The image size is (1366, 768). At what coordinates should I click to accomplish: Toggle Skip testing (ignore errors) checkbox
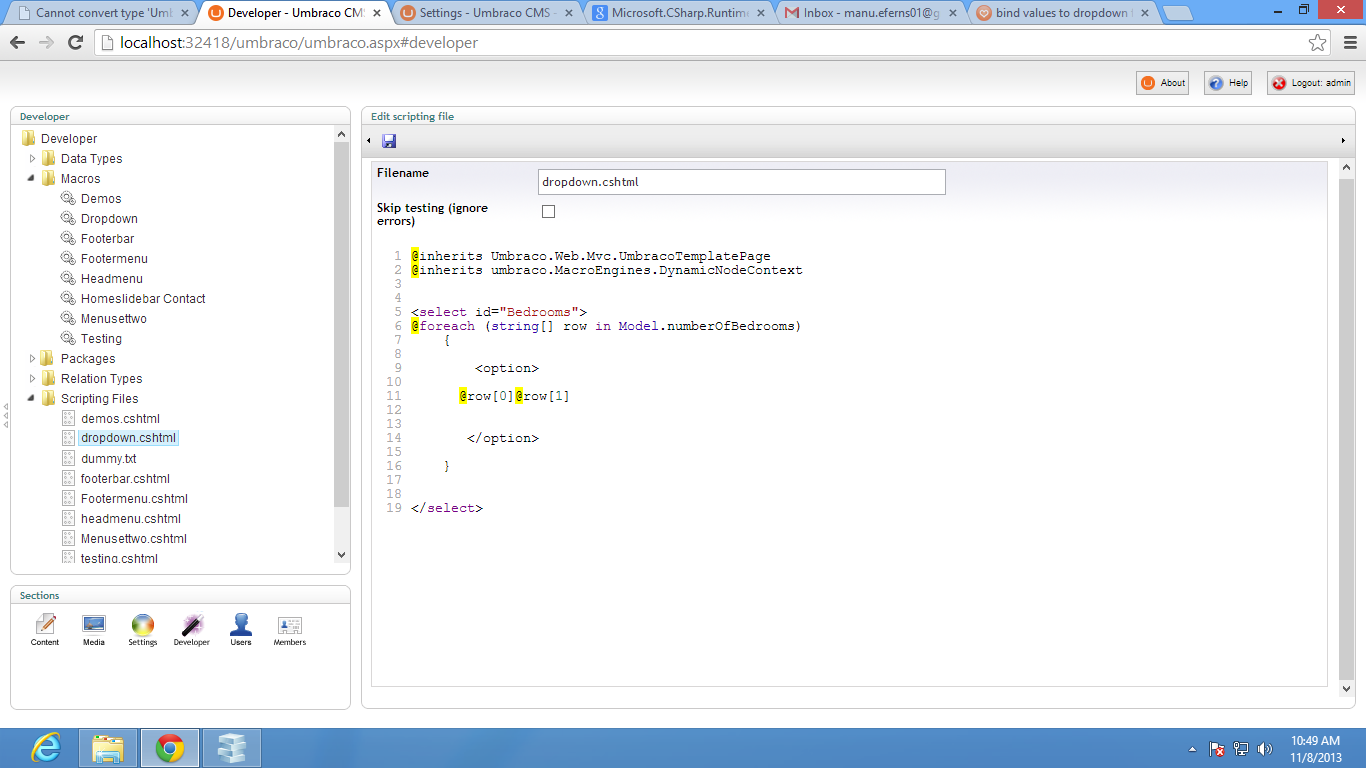pyautogui.click(x=548, y=211)
